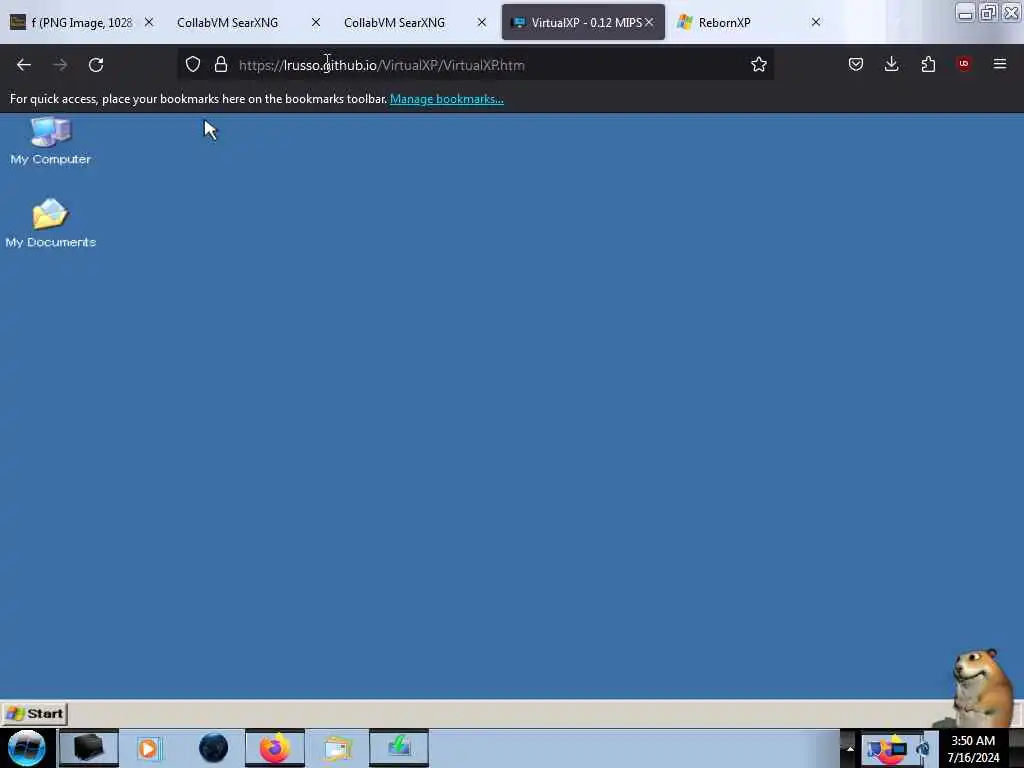
Task: Open the file explorer taskbar icon
Action: 337,748
